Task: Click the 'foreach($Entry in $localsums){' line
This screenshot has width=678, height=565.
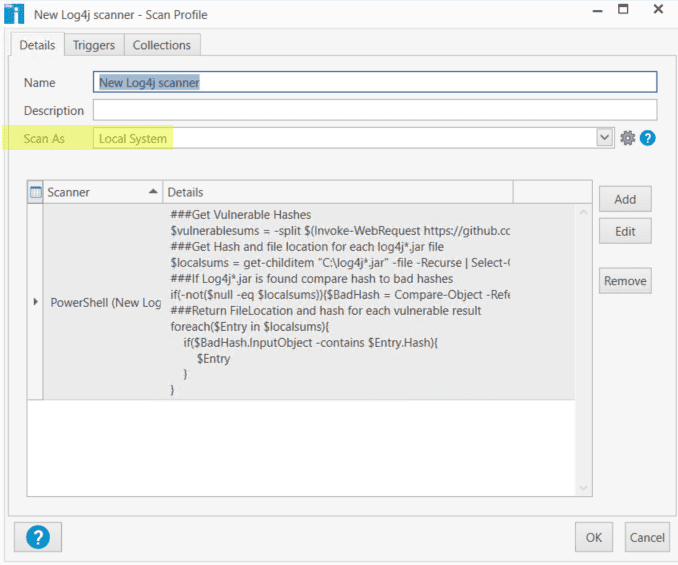Action: tap(249, 327)
